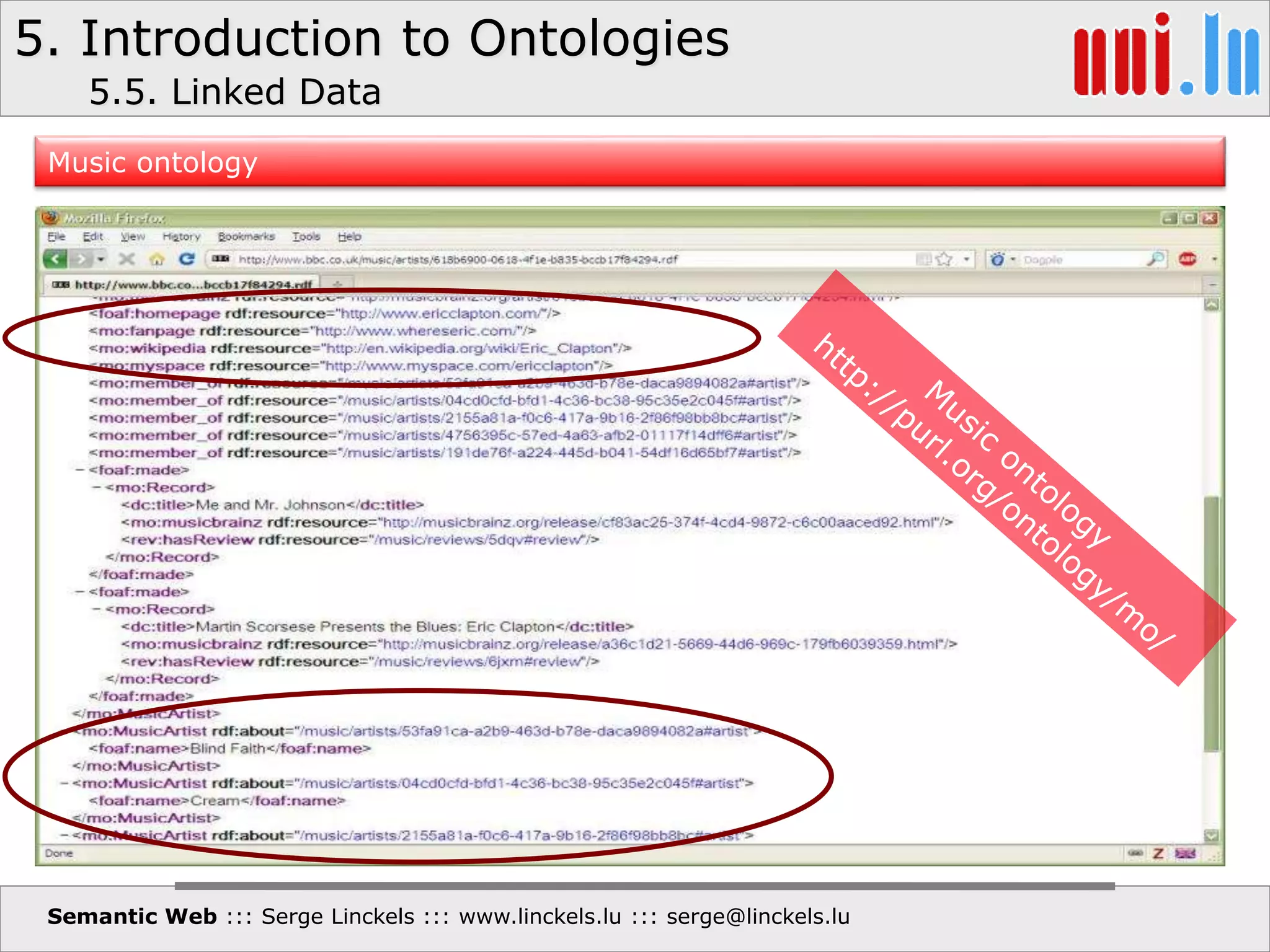
Task: Click the Done status text
Action: coord(59,853)
